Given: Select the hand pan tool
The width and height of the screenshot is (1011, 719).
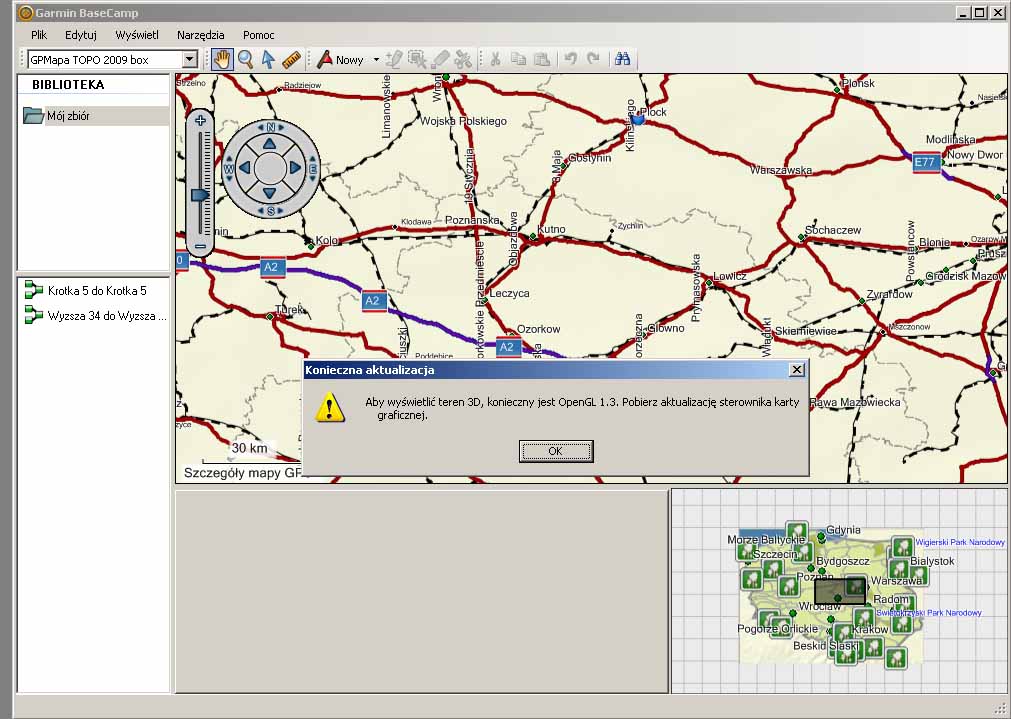Looking at the screenshot, I should click(221, 59).
